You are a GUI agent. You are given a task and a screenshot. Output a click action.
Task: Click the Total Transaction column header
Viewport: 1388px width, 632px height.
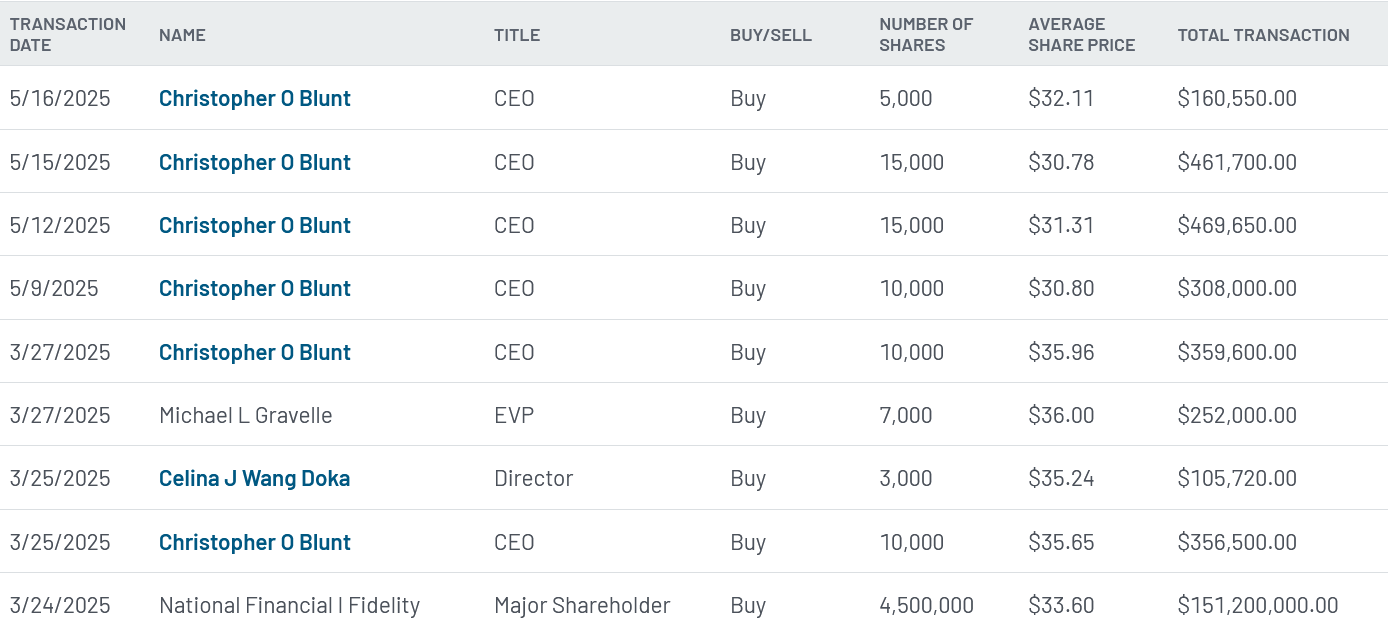1263,35
